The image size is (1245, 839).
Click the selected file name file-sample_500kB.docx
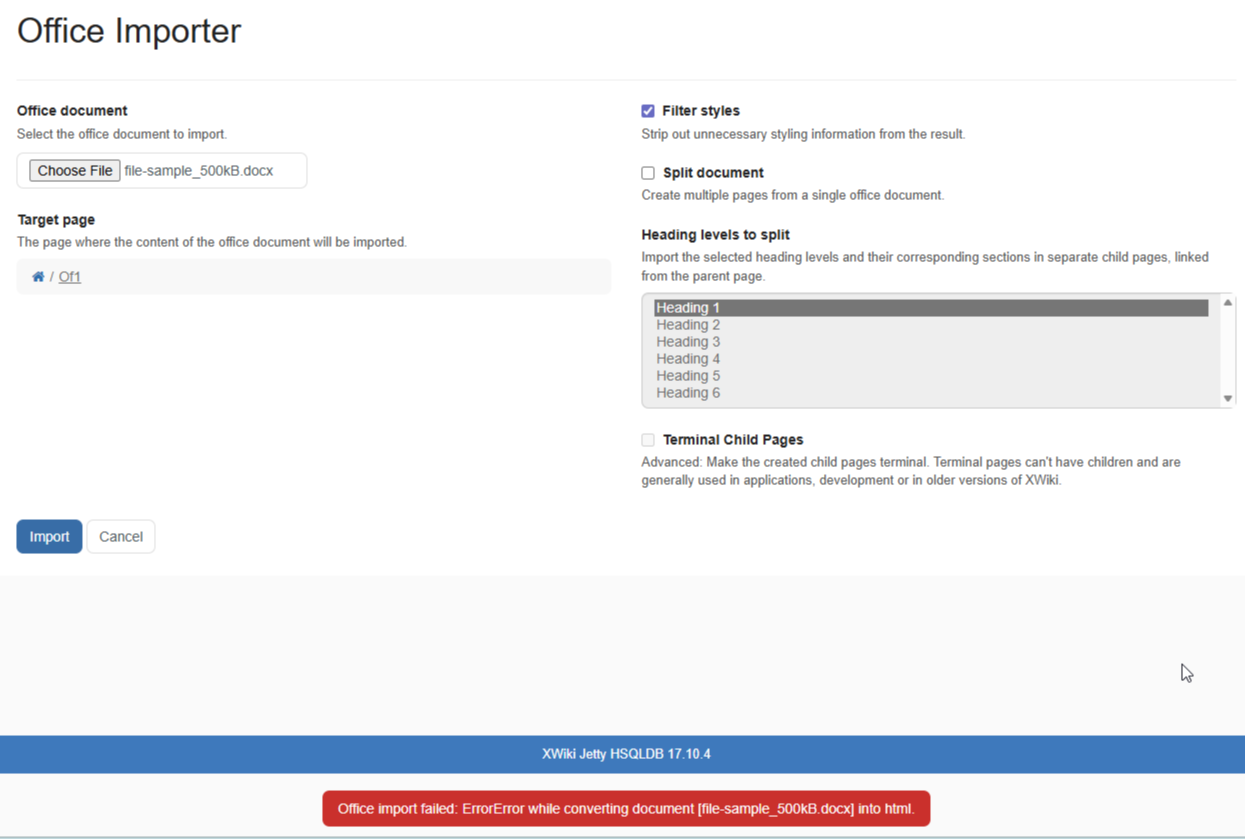pos(199,171)
